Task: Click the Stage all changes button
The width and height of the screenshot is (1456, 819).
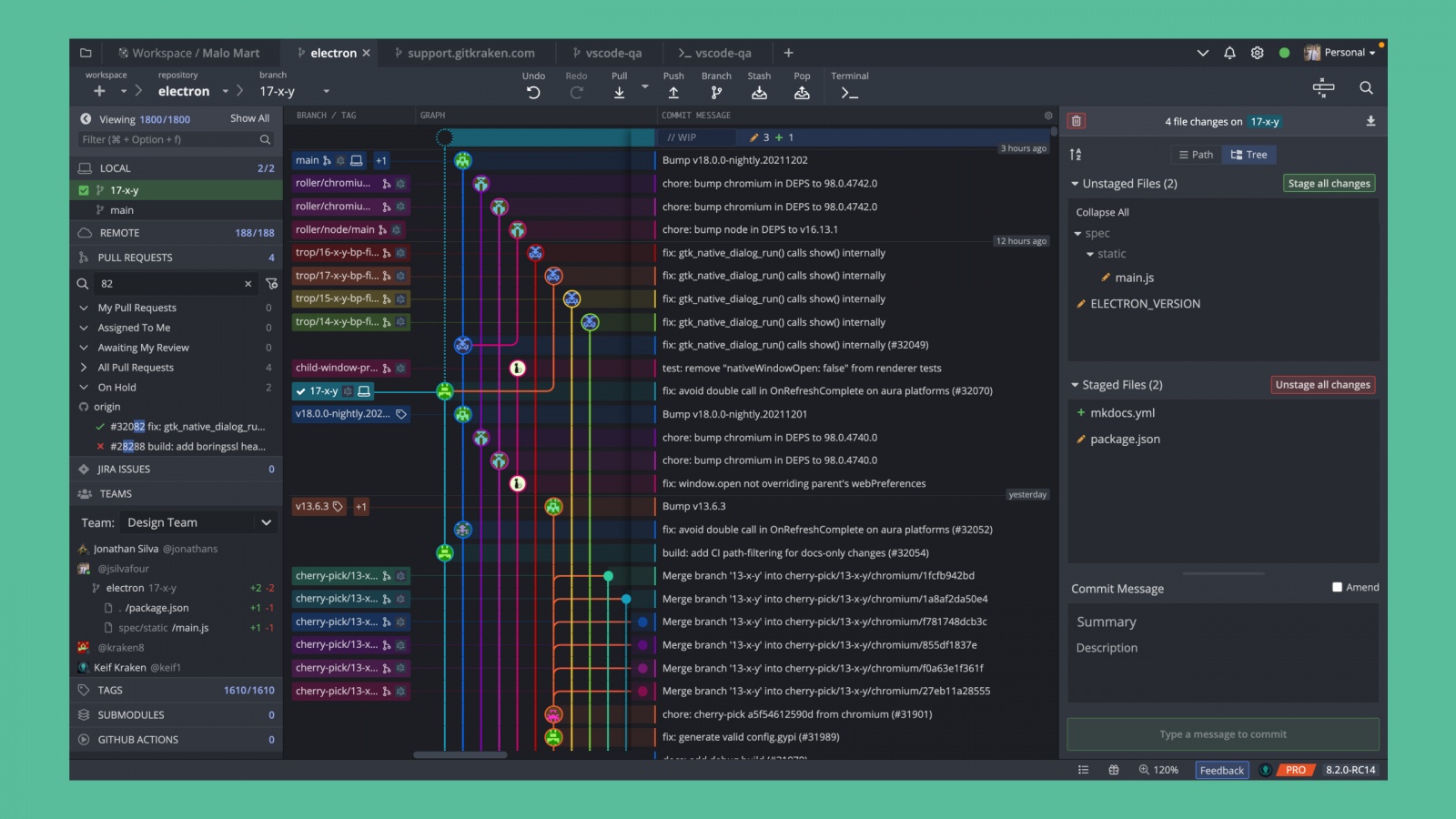Action: tap(1329, 183)
